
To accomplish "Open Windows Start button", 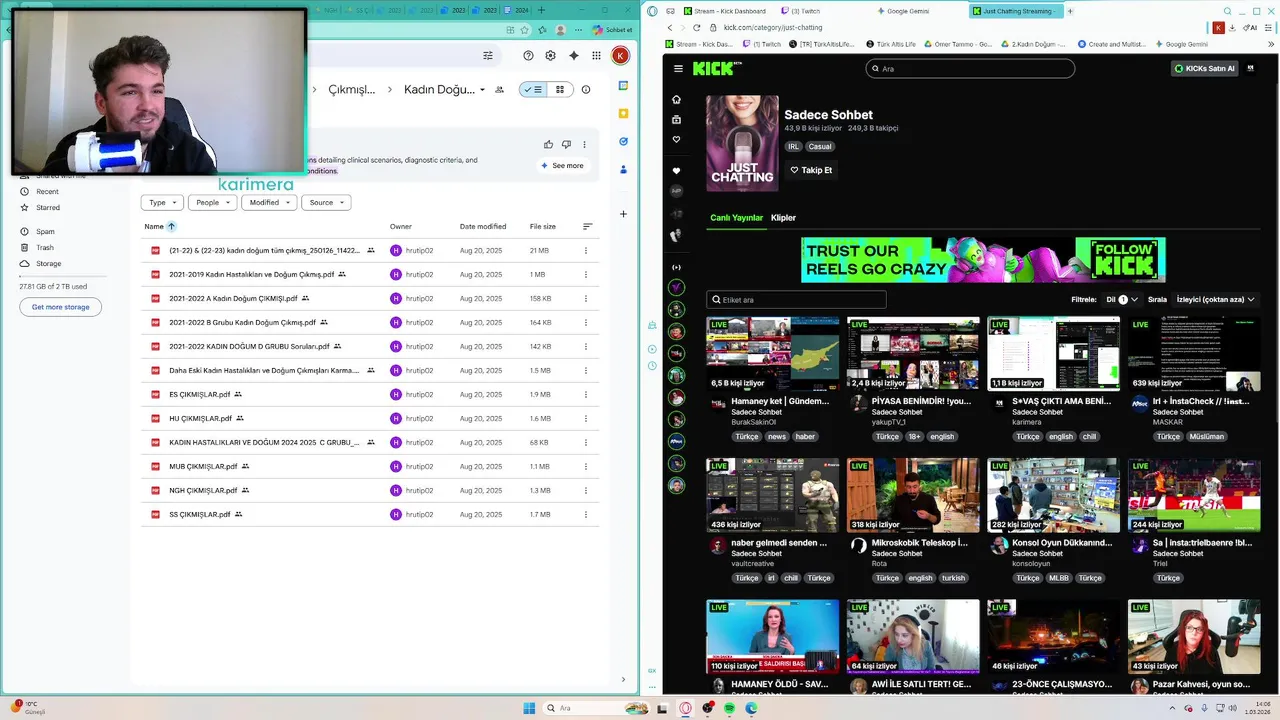I will [x=529, y=708].
